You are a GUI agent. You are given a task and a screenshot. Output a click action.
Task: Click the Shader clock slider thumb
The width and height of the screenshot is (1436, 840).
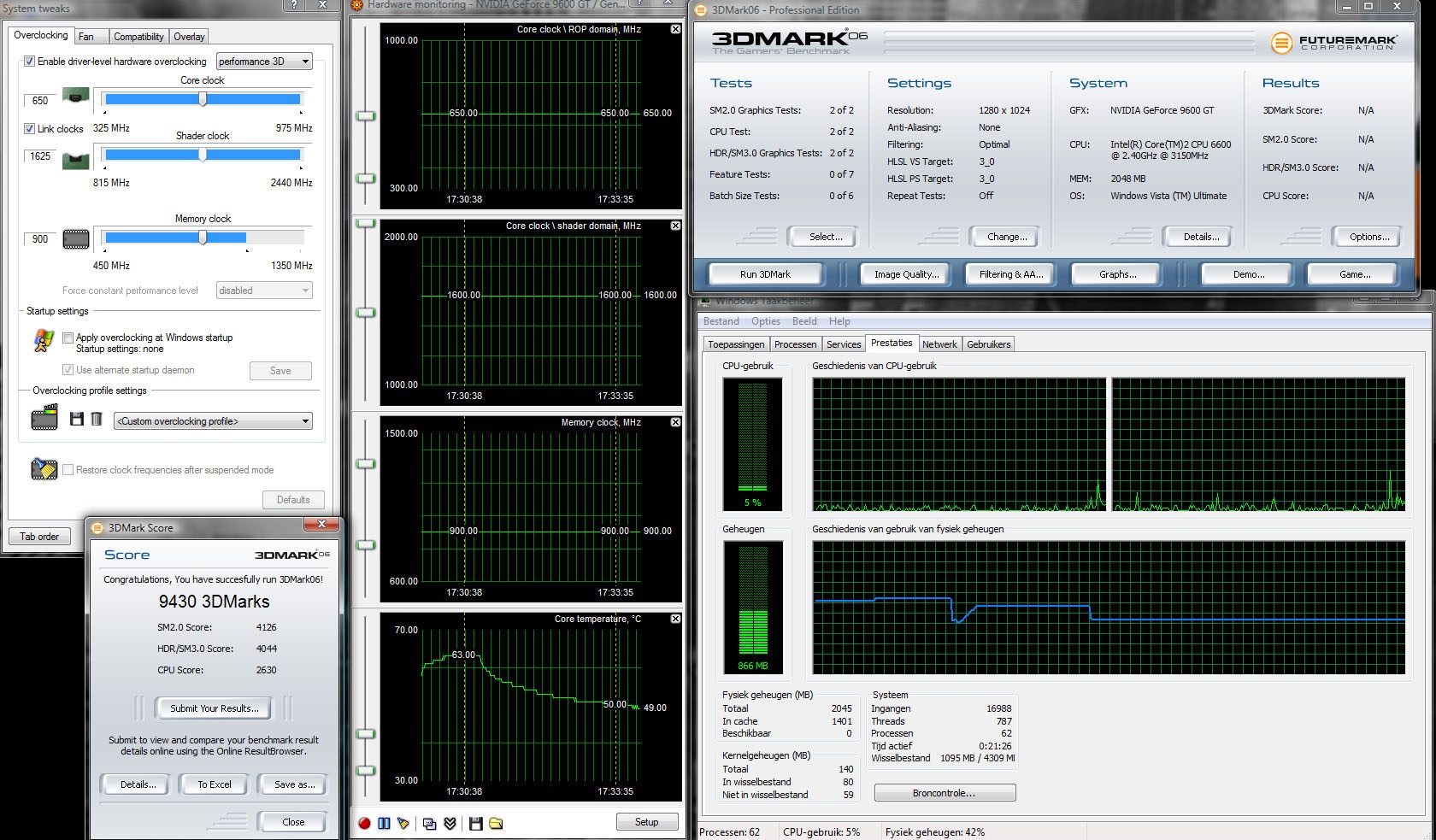(203, 155)
